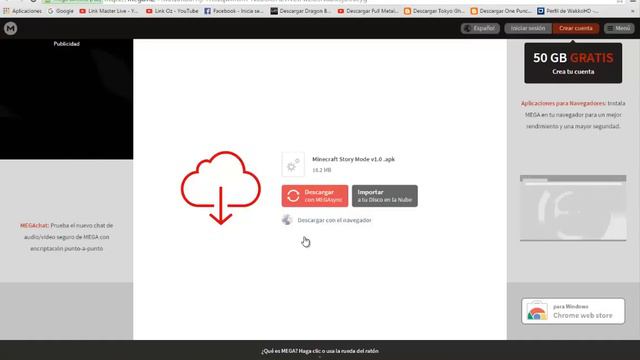This screenshot has width=640, height=360.
Task: Click the ¿Qué es MEGA? bottom bar
Action: (x=320, y=351)
